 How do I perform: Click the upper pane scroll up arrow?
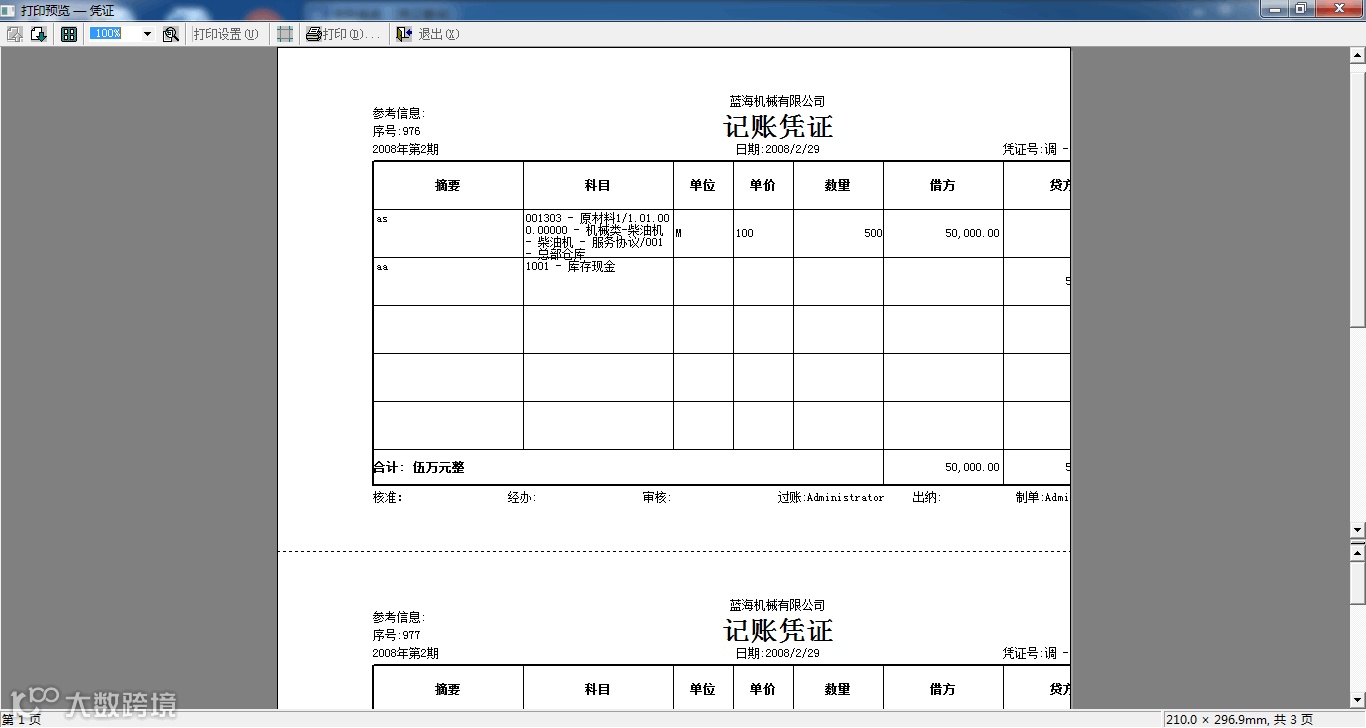tap(1358, 54)
